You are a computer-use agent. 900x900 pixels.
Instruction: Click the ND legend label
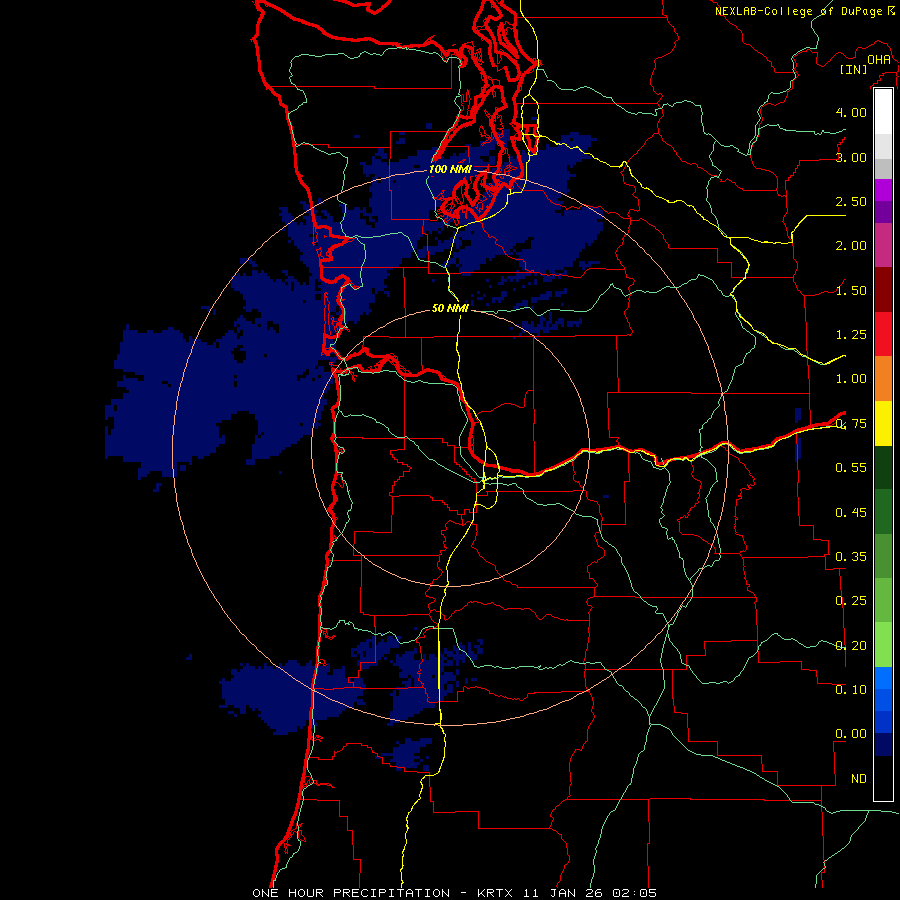(859, 779)
